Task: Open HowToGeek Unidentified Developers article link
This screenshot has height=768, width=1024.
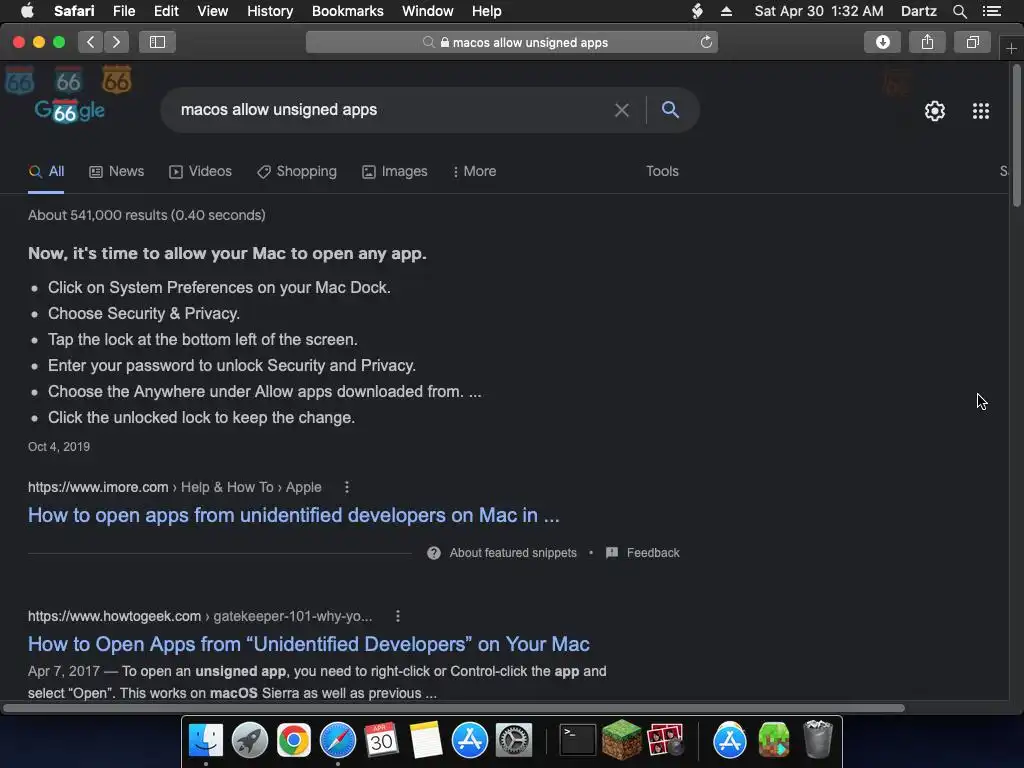Action: point(308,644)
